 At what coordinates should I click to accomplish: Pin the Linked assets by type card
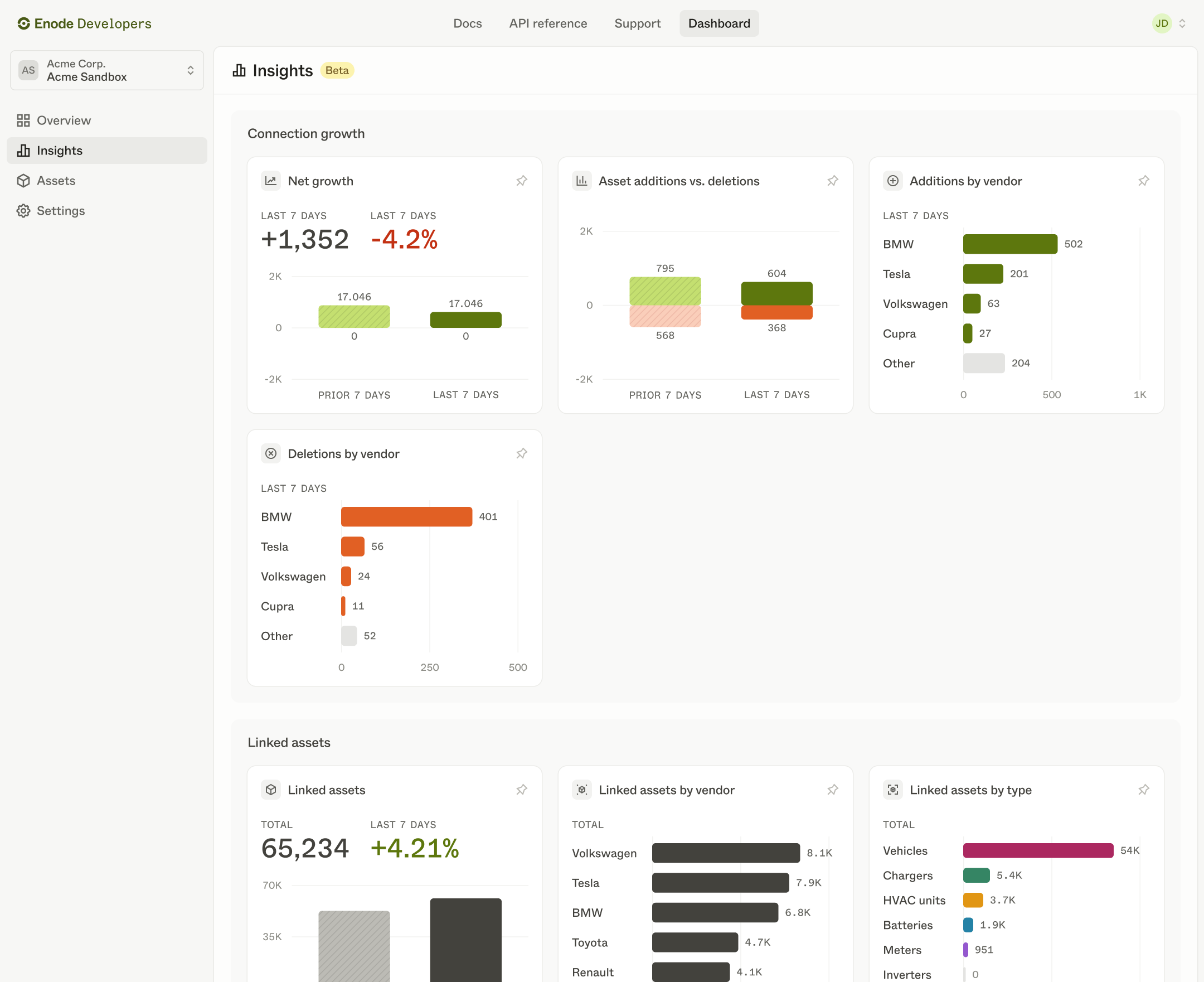click(x=1143, y=790)
